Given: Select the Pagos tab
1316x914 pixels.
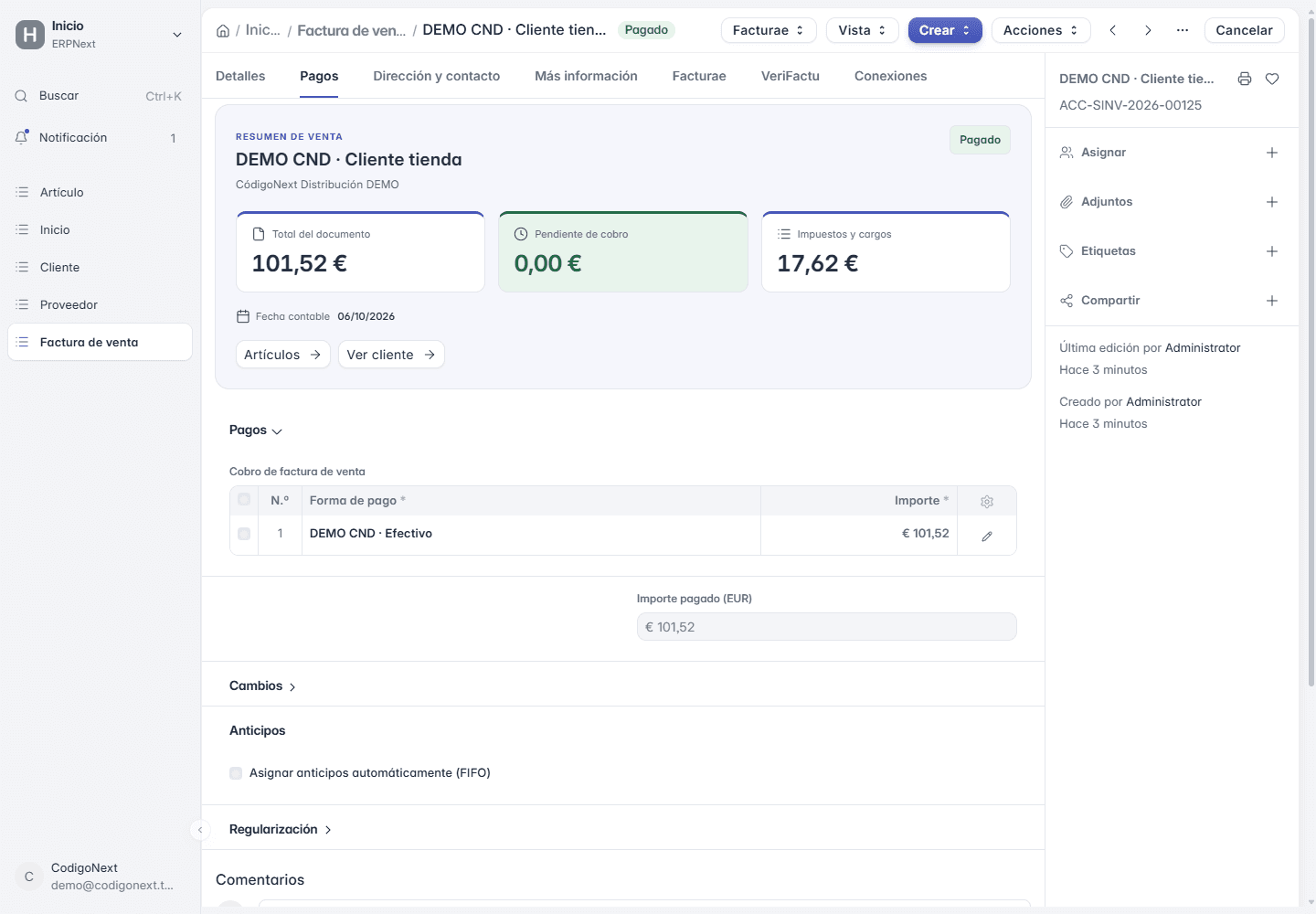Looking at the screenshot, I should tap(319, 76).
